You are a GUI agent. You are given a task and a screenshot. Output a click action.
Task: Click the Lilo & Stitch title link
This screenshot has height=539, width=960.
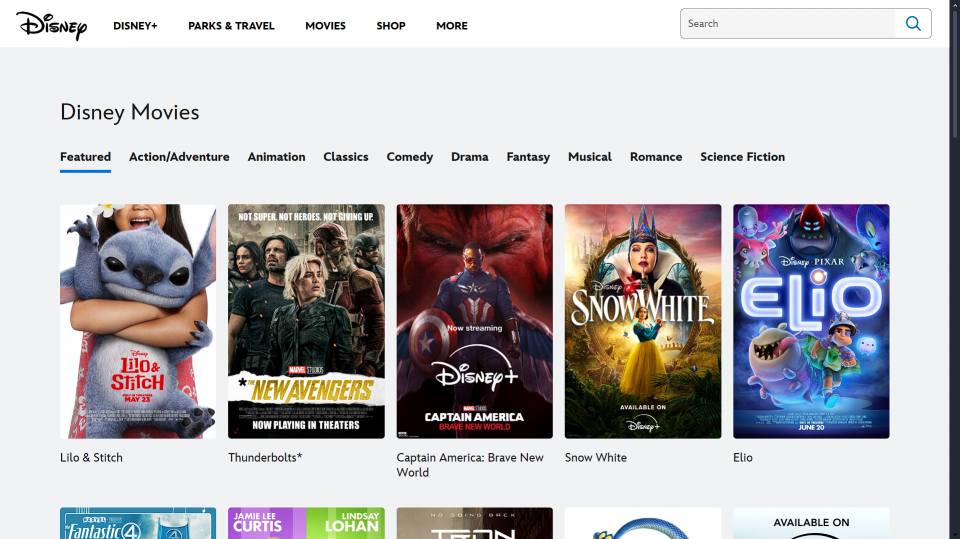tap(91, 458)
